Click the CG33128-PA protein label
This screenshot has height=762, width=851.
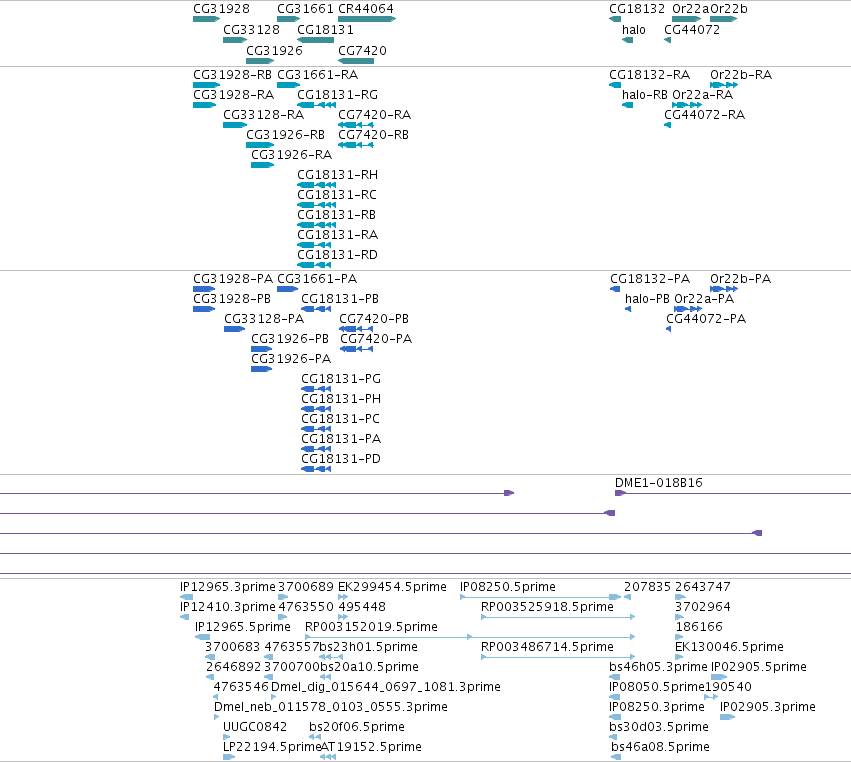coord(264,319)
